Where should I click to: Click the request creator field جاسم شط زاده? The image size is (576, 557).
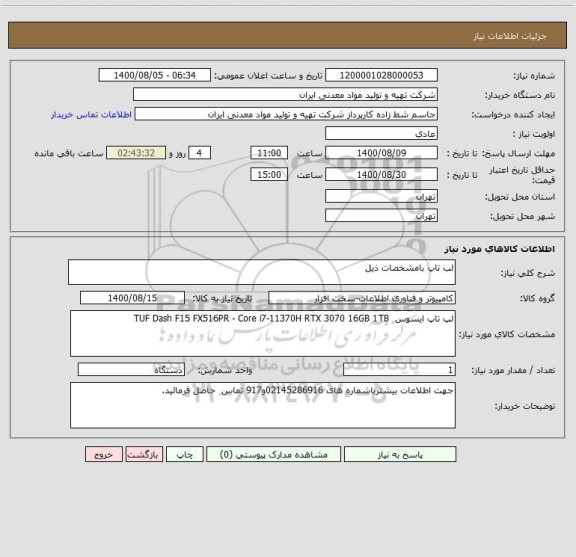click(x=286, y=114)
